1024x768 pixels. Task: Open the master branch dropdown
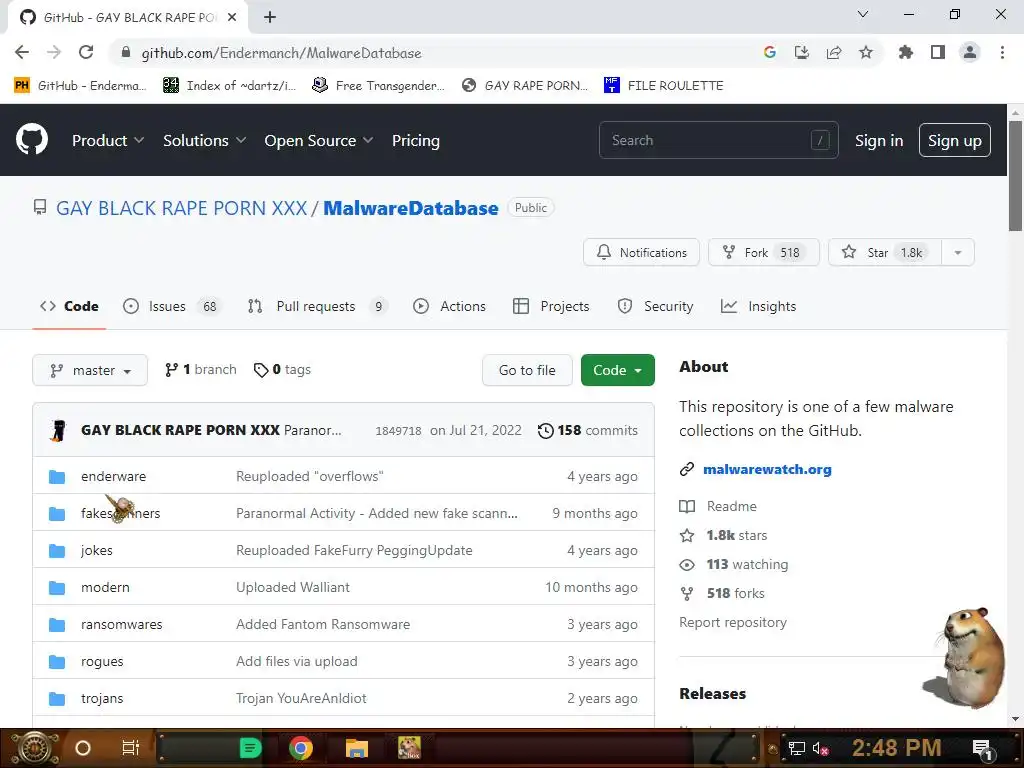(x=90, y=370)
